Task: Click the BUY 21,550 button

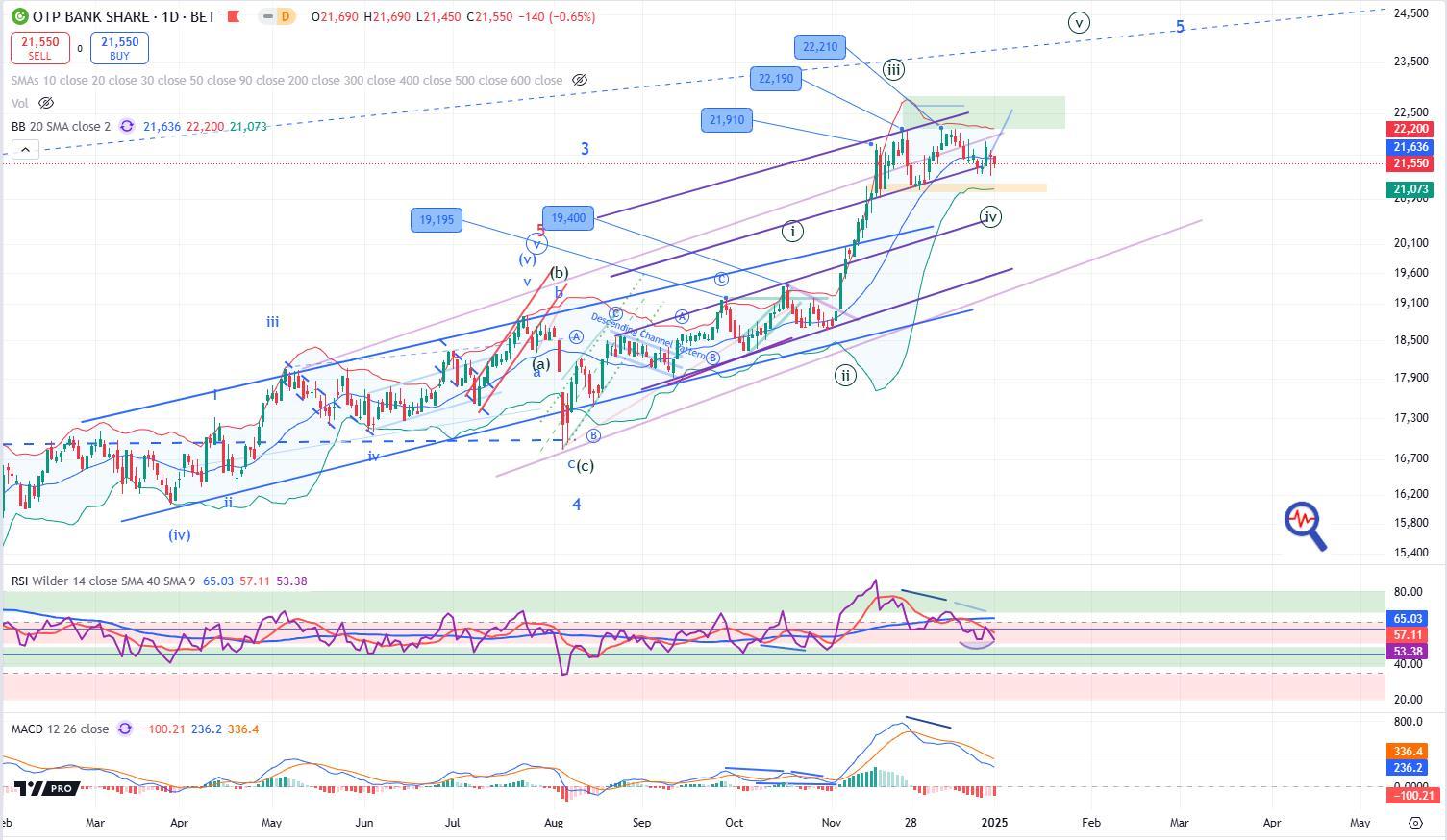Action: (x=119, y=48)
